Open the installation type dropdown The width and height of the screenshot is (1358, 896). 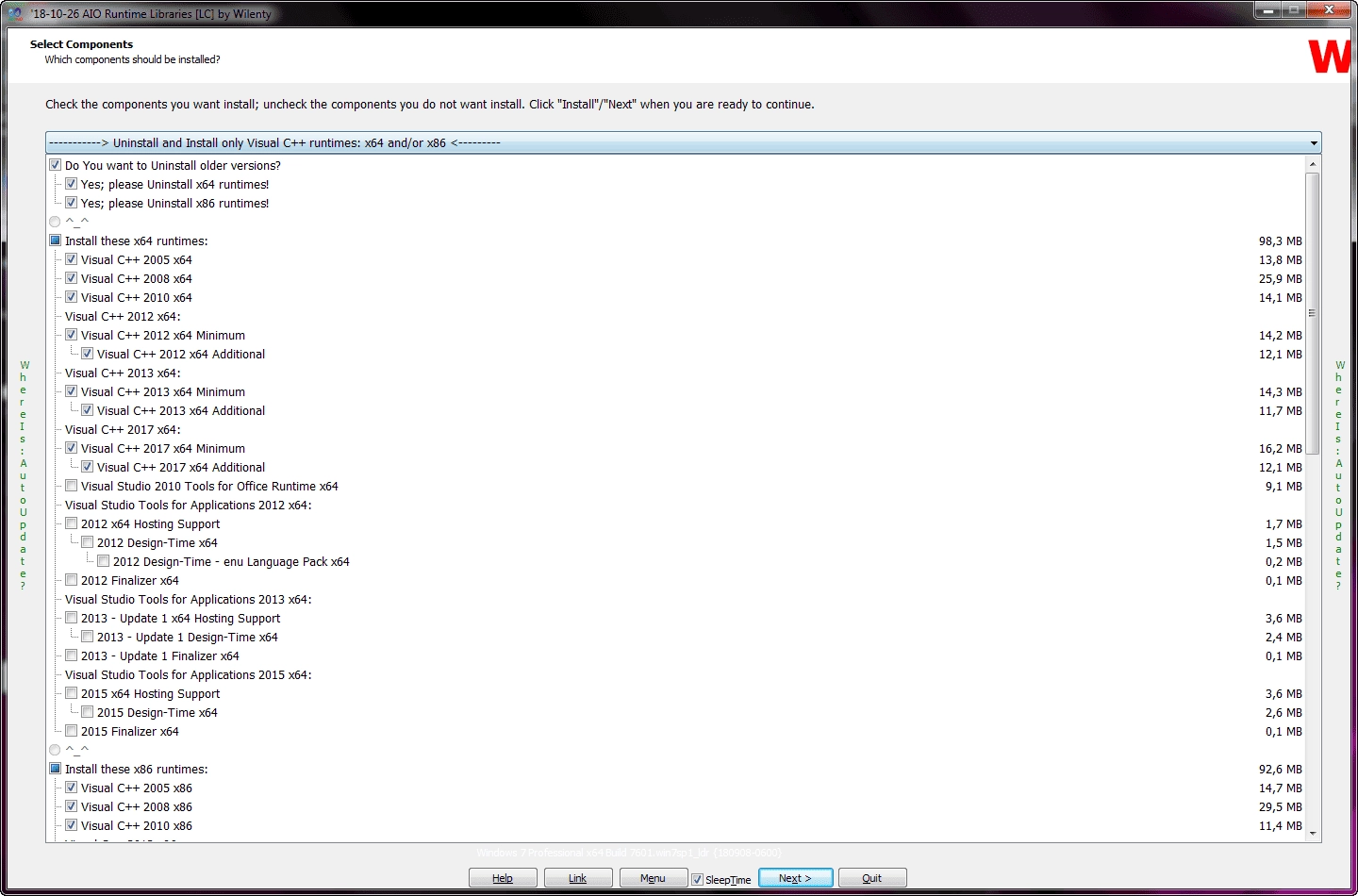[683, 142]
